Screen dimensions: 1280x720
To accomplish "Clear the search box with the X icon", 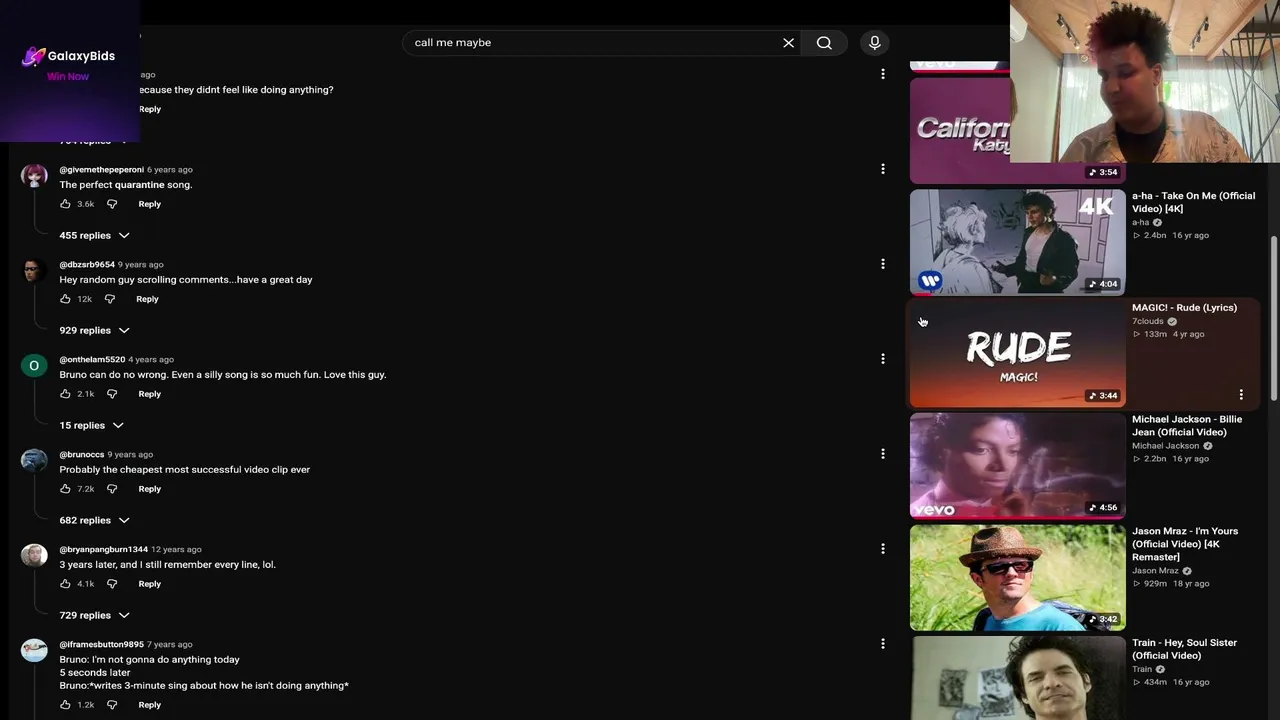I will [788, 43].
